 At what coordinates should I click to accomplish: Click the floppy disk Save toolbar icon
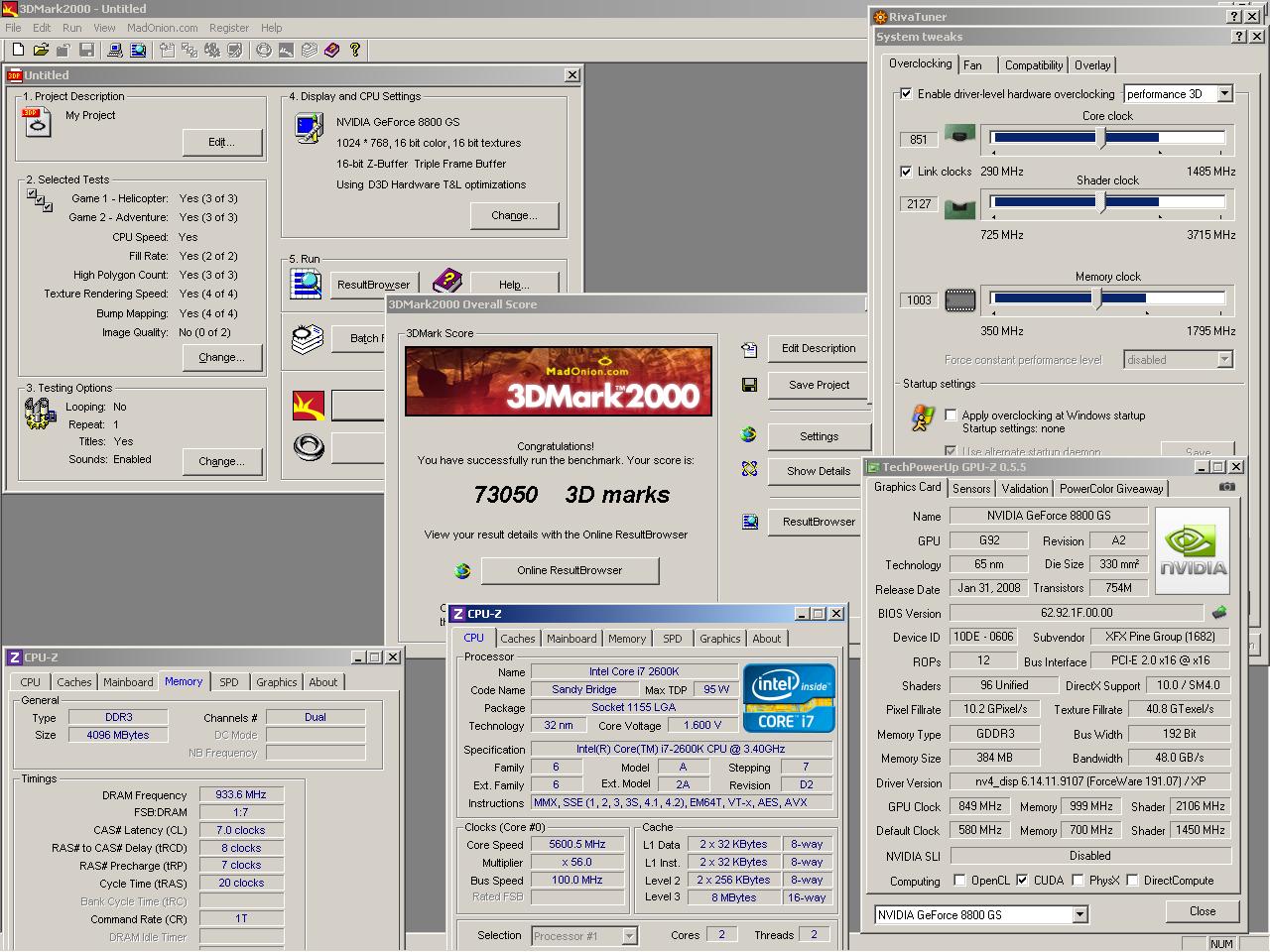[86, 50]
